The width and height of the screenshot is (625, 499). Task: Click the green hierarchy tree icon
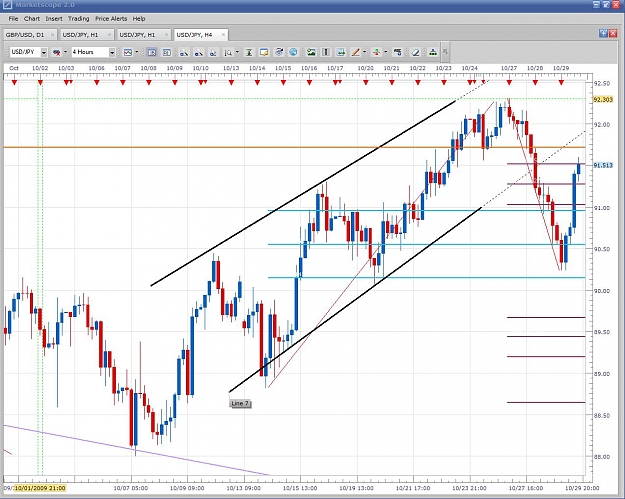[433, 52]
